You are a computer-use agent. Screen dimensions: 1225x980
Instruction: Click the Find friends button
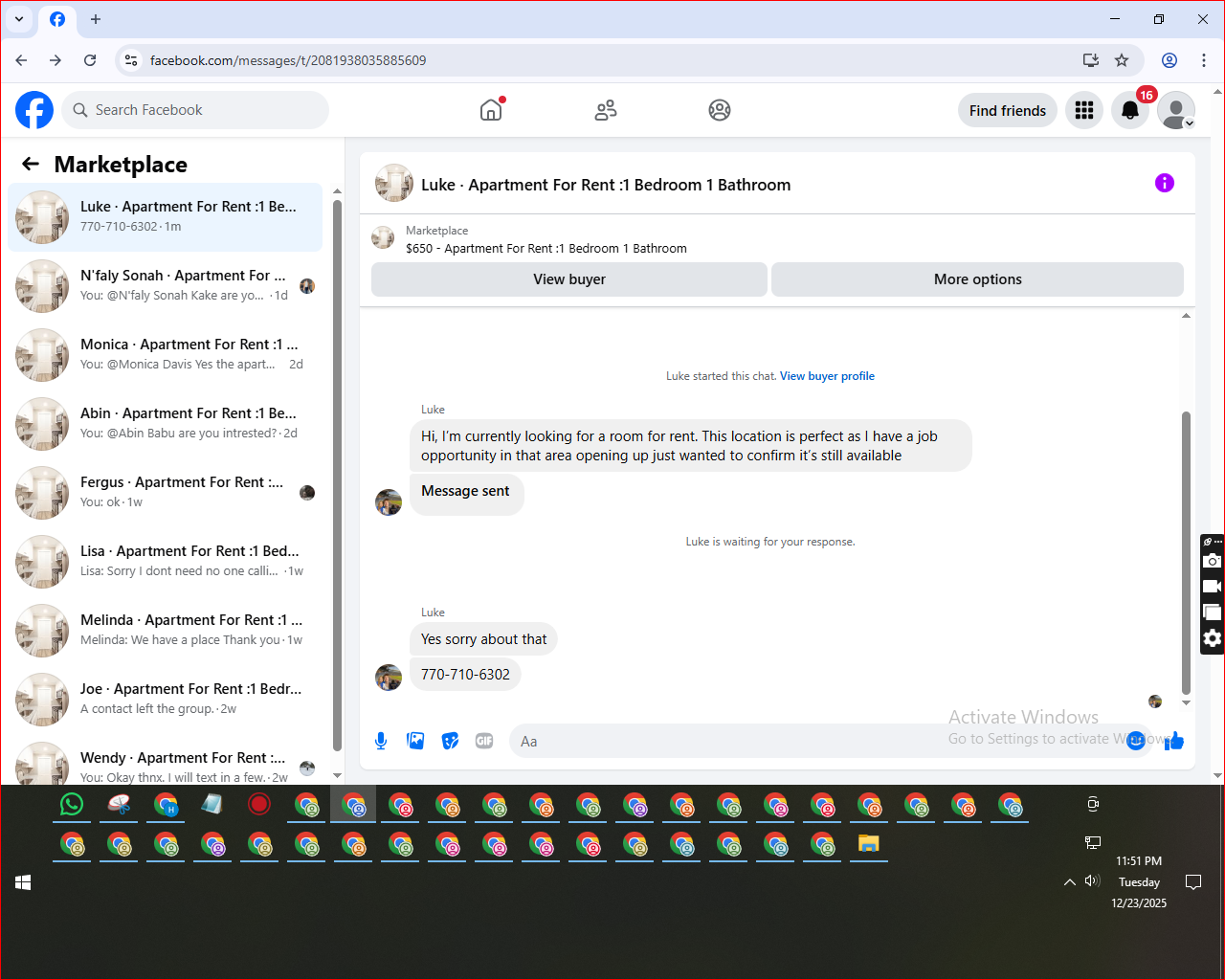pyautogui.click(x=1008, y=110)
